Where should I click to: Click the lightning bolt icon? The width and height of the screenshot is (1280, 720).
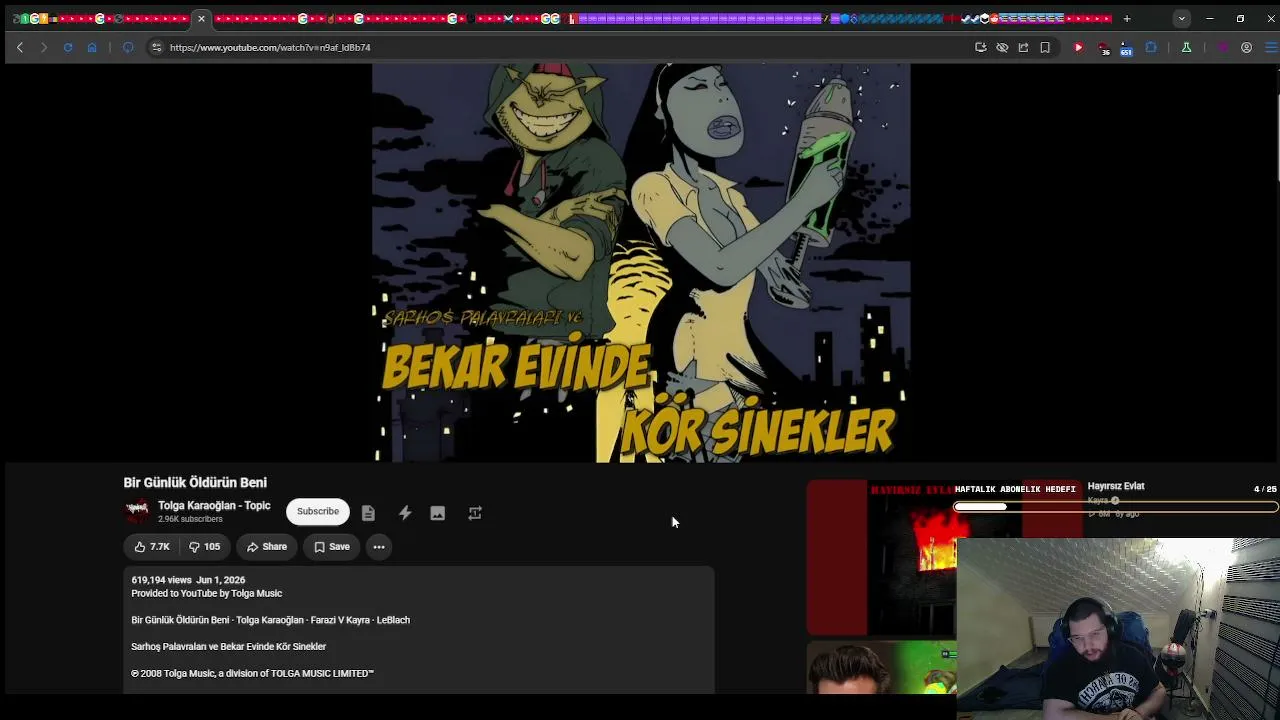(x=405, y=513)
